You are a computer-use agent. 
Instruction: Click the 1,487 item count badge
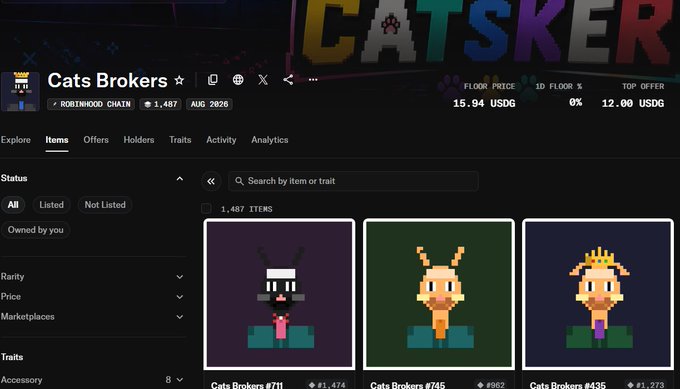pos(160,104)
